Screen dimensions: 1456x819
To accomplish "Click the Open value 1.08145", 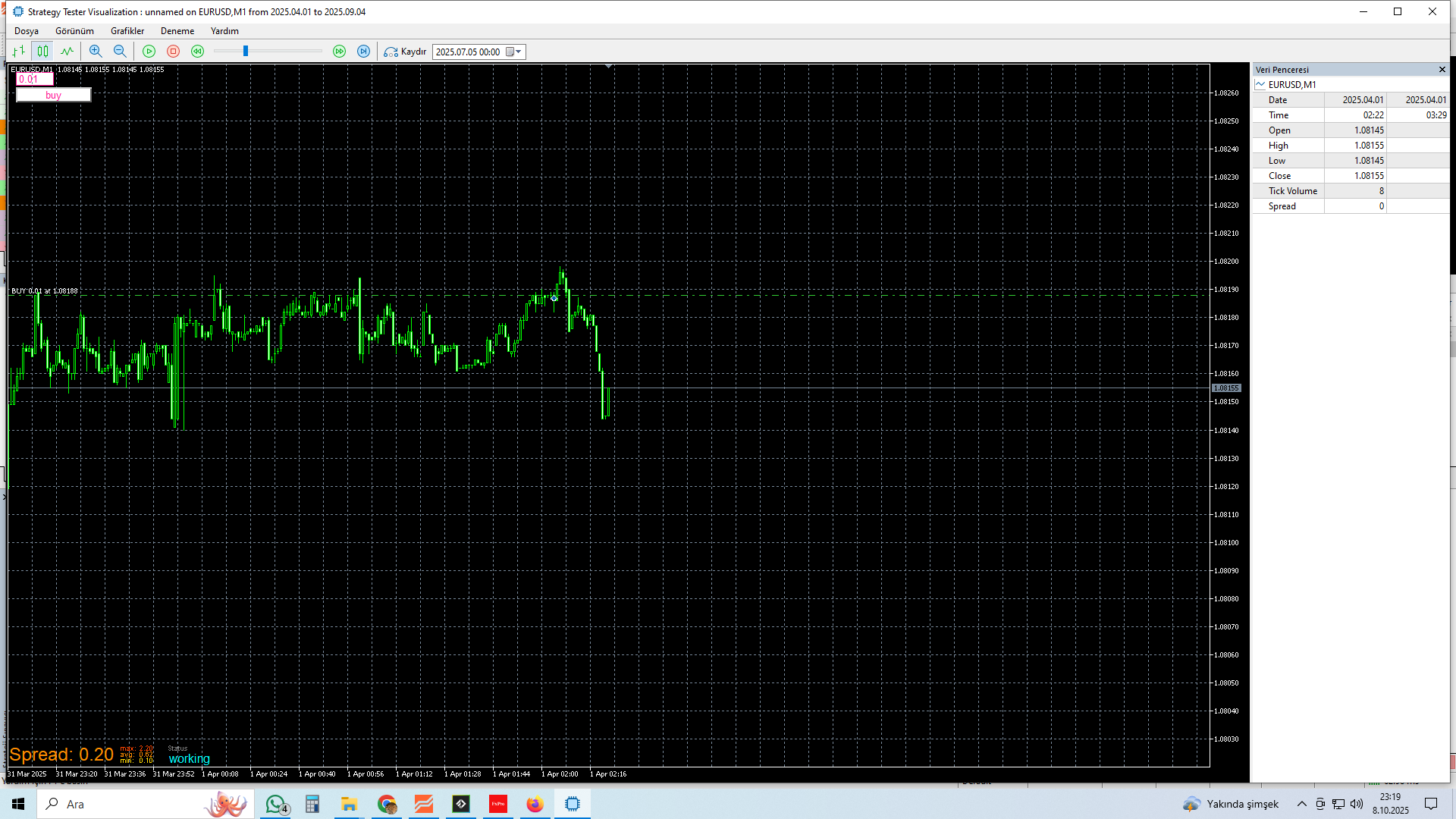I will pos(1369,130).
